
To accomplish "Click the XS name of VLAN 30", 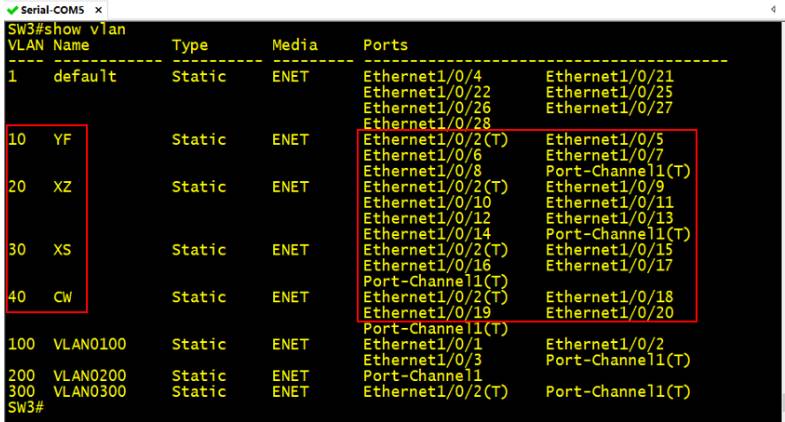I will pos(63,249).
